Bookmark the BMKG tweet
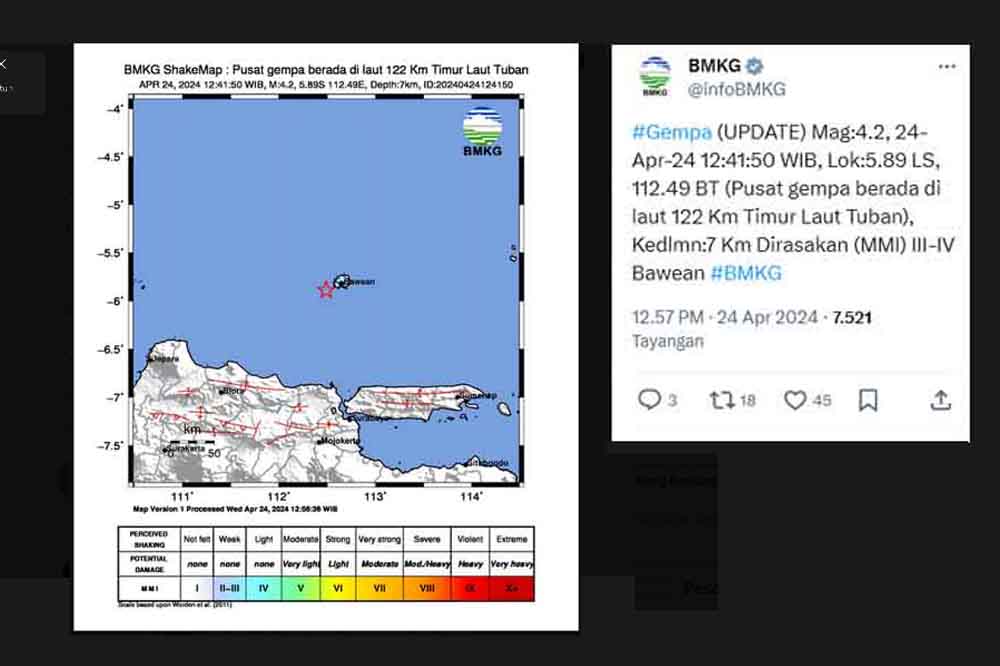The image size is (1000, 666). click(868, 400)
